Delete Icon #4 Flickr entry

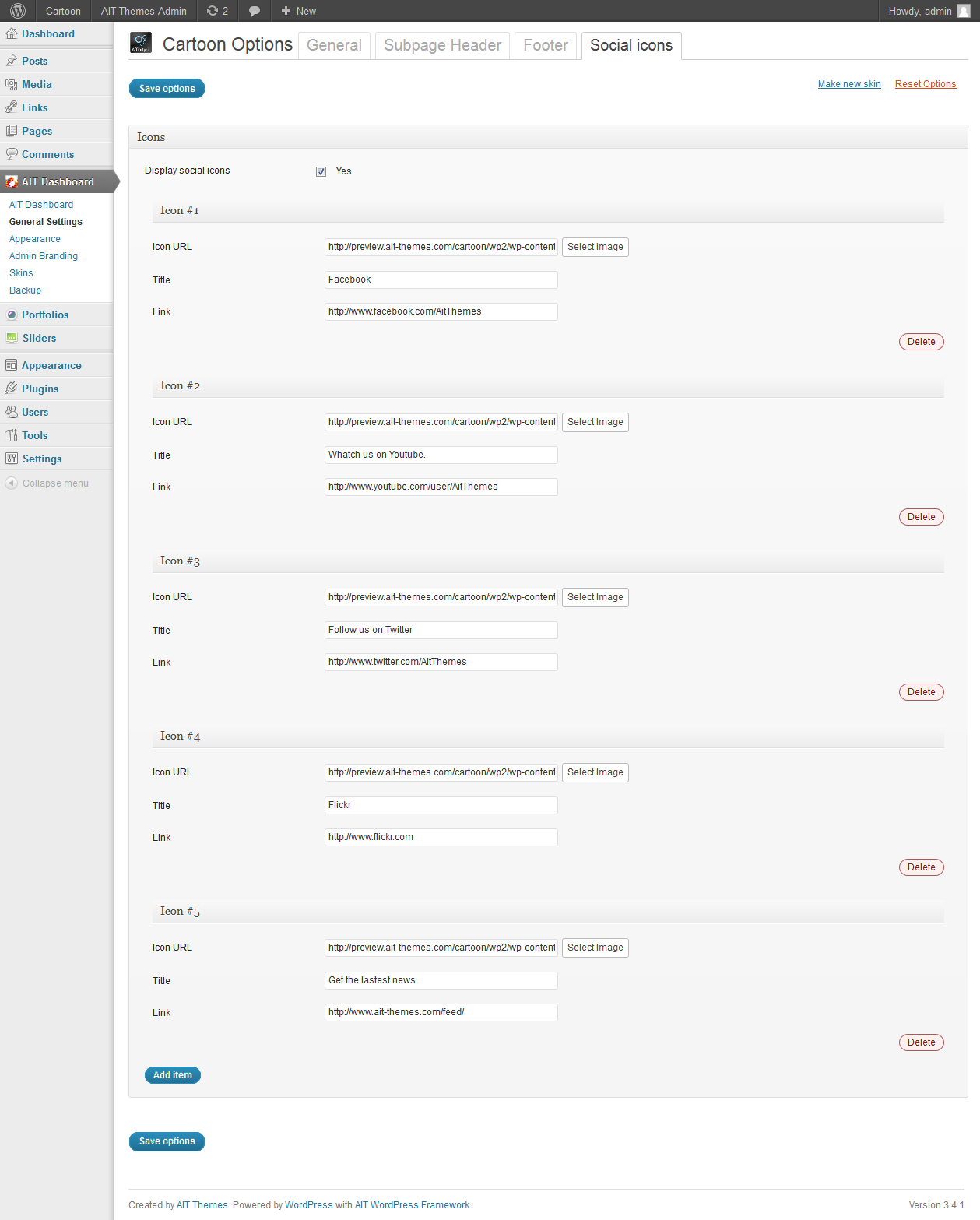coord(922,867)
